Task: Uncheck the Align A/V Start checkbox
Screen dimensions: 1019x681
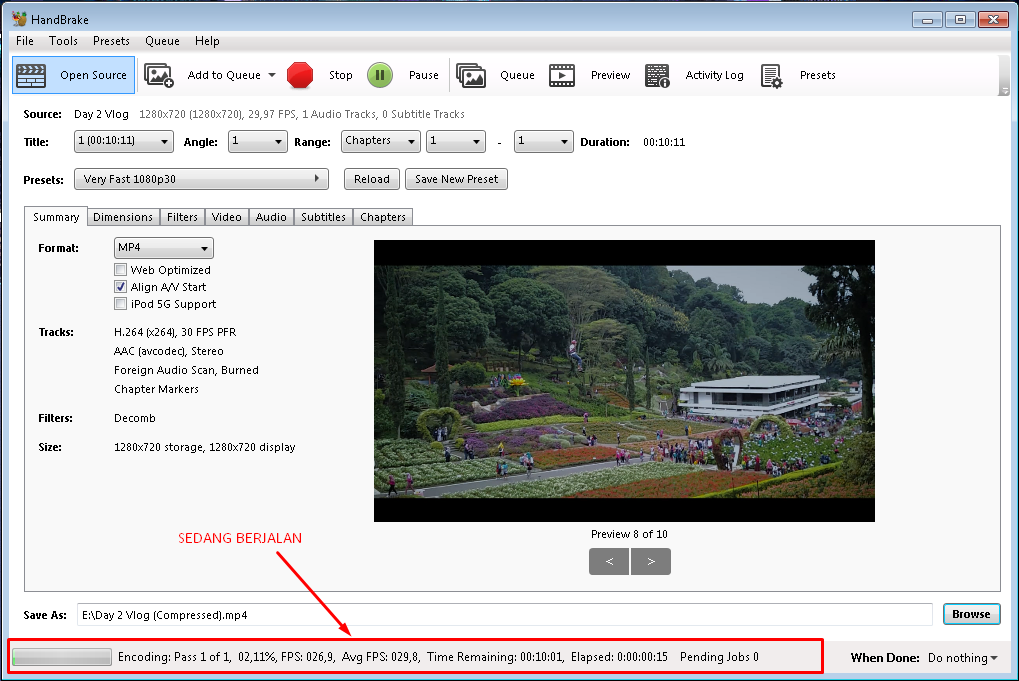Action: click(x=120, y=287)
